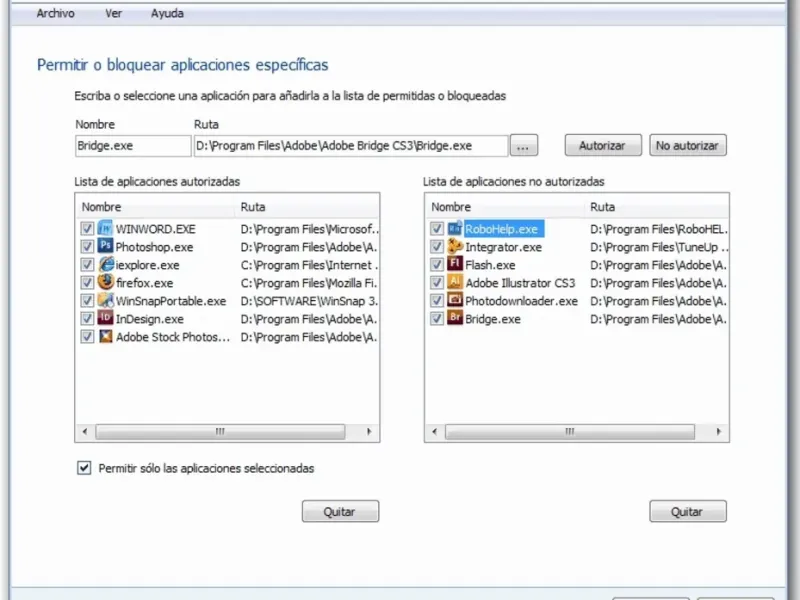Uncheck the WINWORD.EXE checkbox

click(x=87, y=229)
